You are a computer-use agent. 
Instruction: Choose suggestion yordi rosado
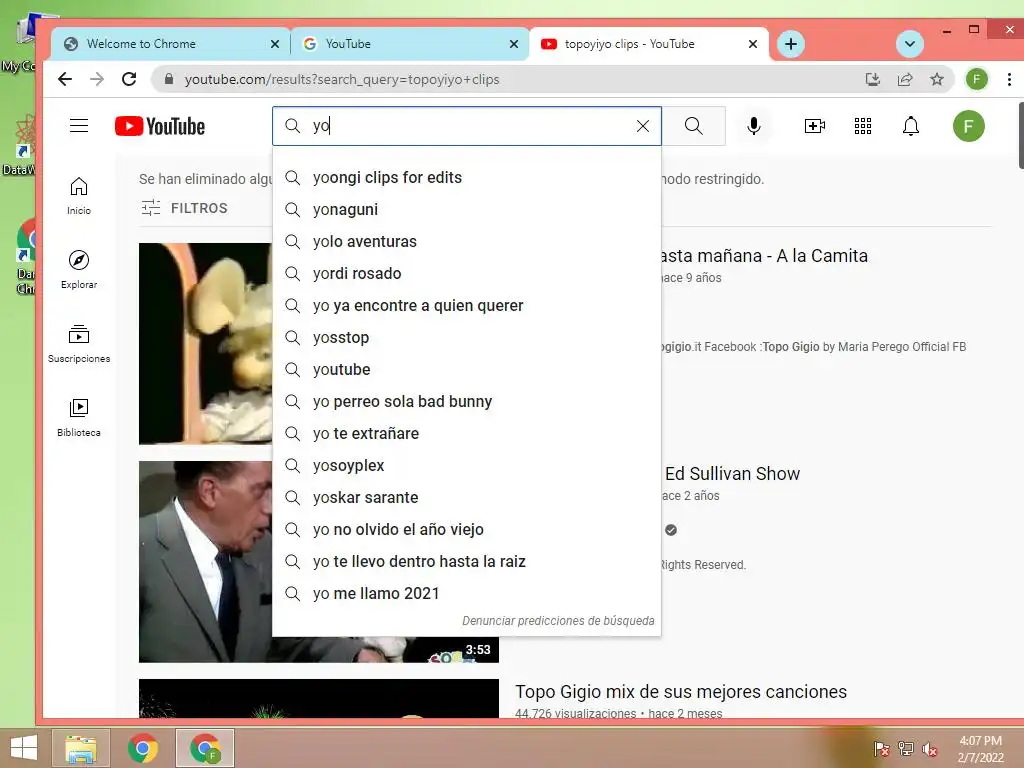[x=466, y=274]
